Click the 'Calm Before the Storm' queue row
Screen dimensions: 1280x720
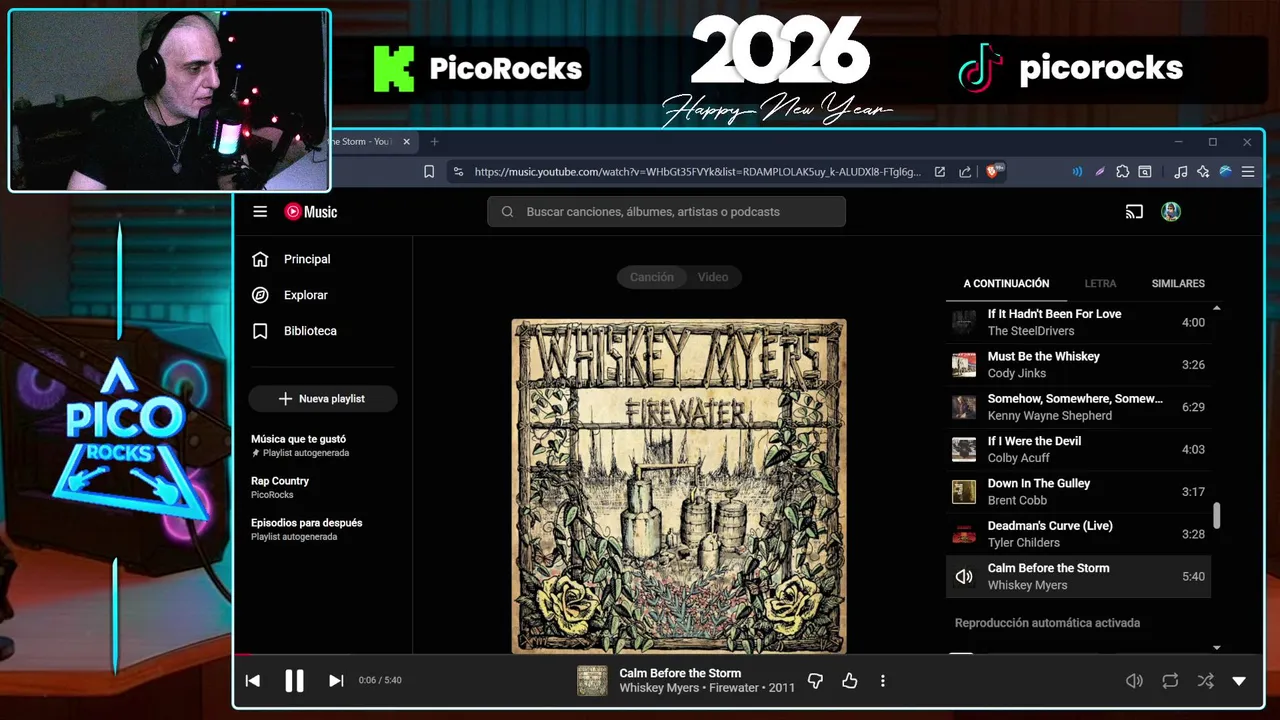pos(1078,576)
